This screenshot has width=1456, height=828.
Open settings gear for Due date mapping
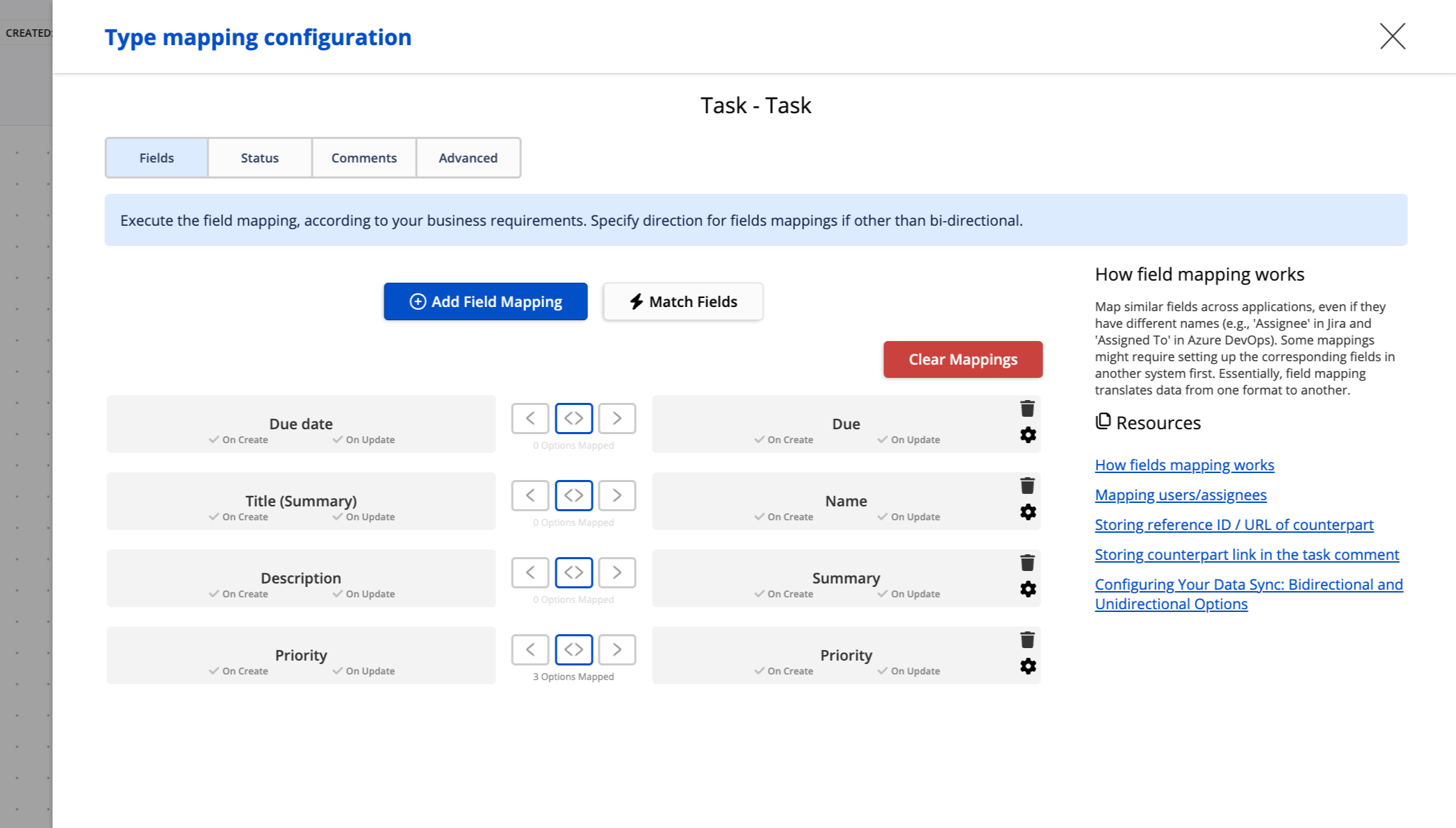tap(1028, 435)
